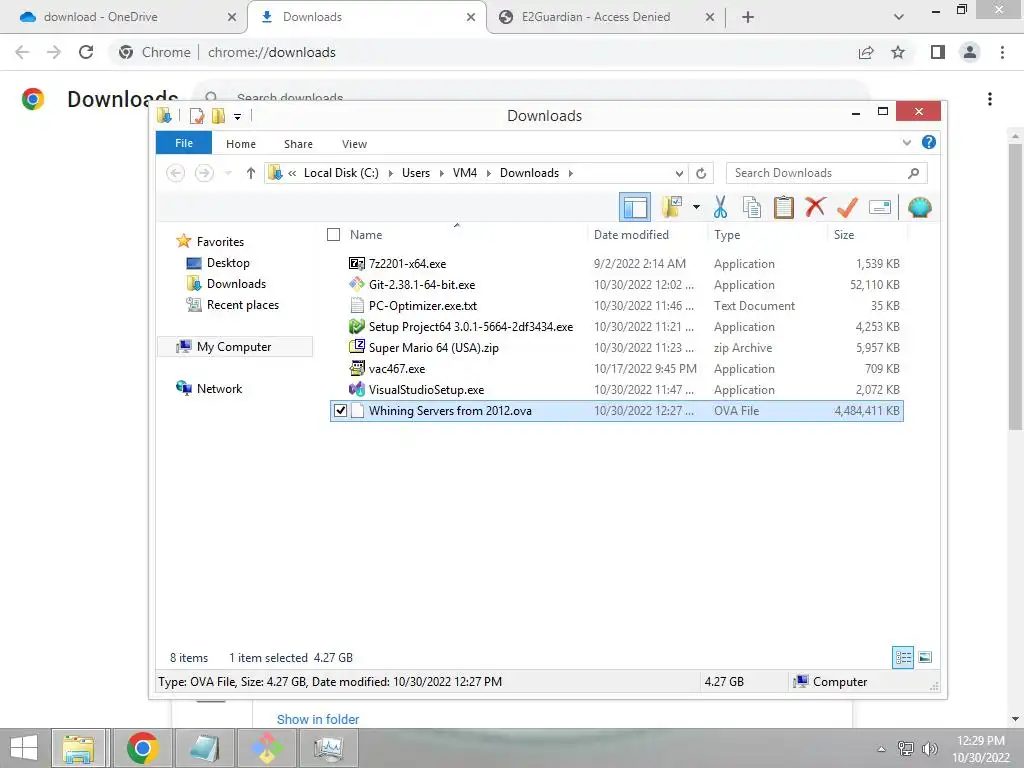Screen dimensions: 1024x768
Task: Expand the chevron after Downloads in breadcrumb
Action: click(571, 173)
